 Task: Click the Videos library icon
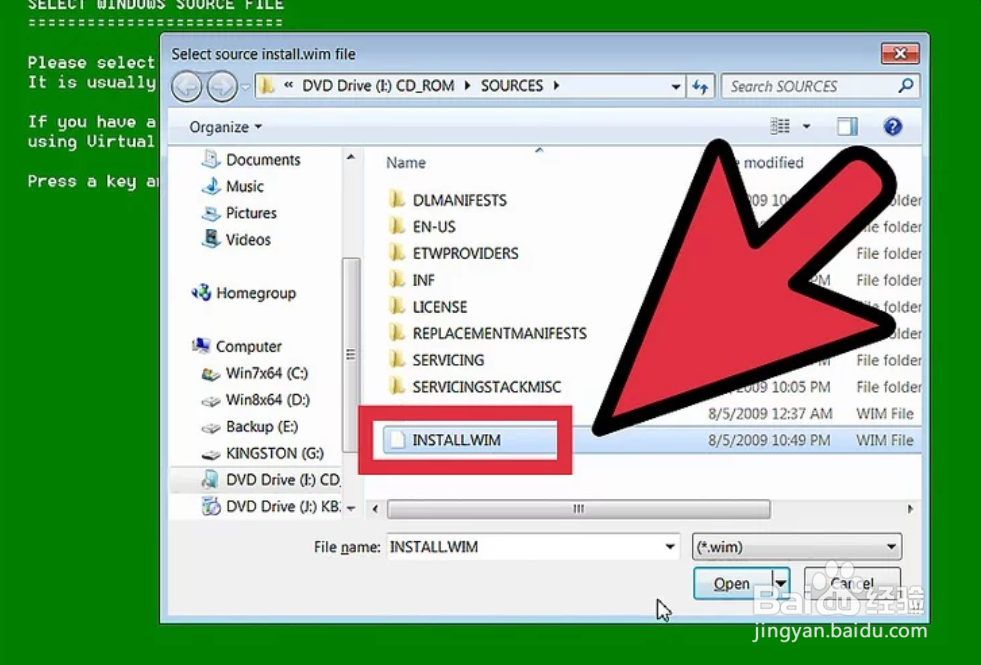(211, 239)
